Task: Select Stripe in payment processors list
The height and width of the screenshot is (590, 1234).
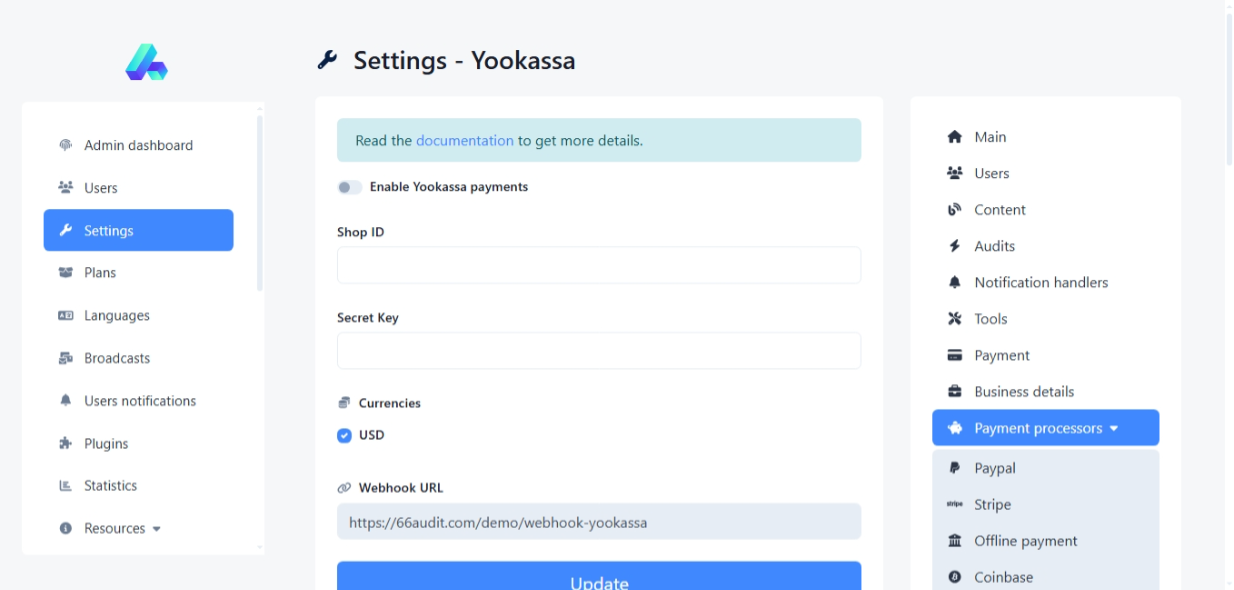Action: (x=992, y=505)
